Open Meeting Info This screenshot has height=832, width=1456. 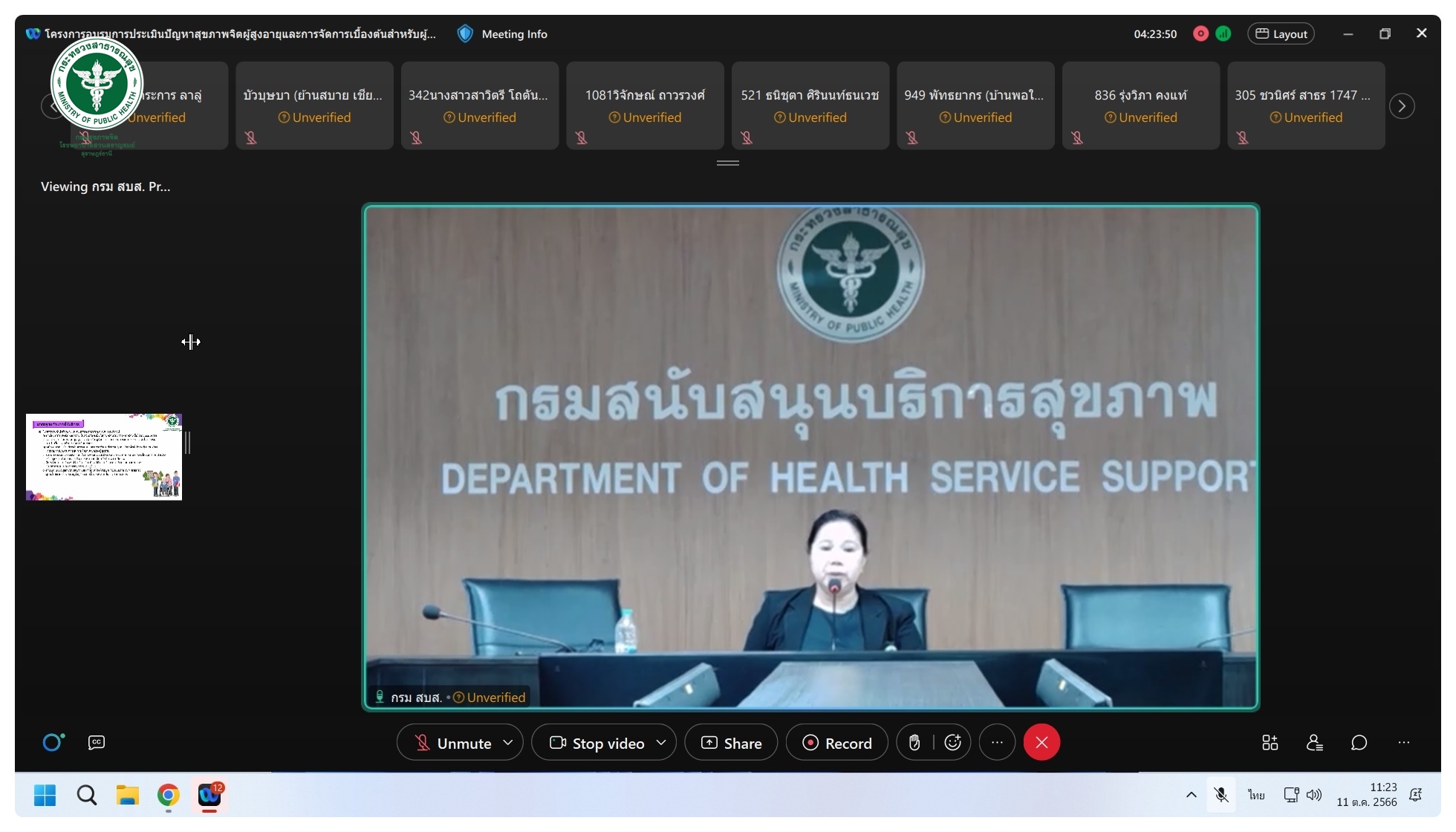pos(514,34)
